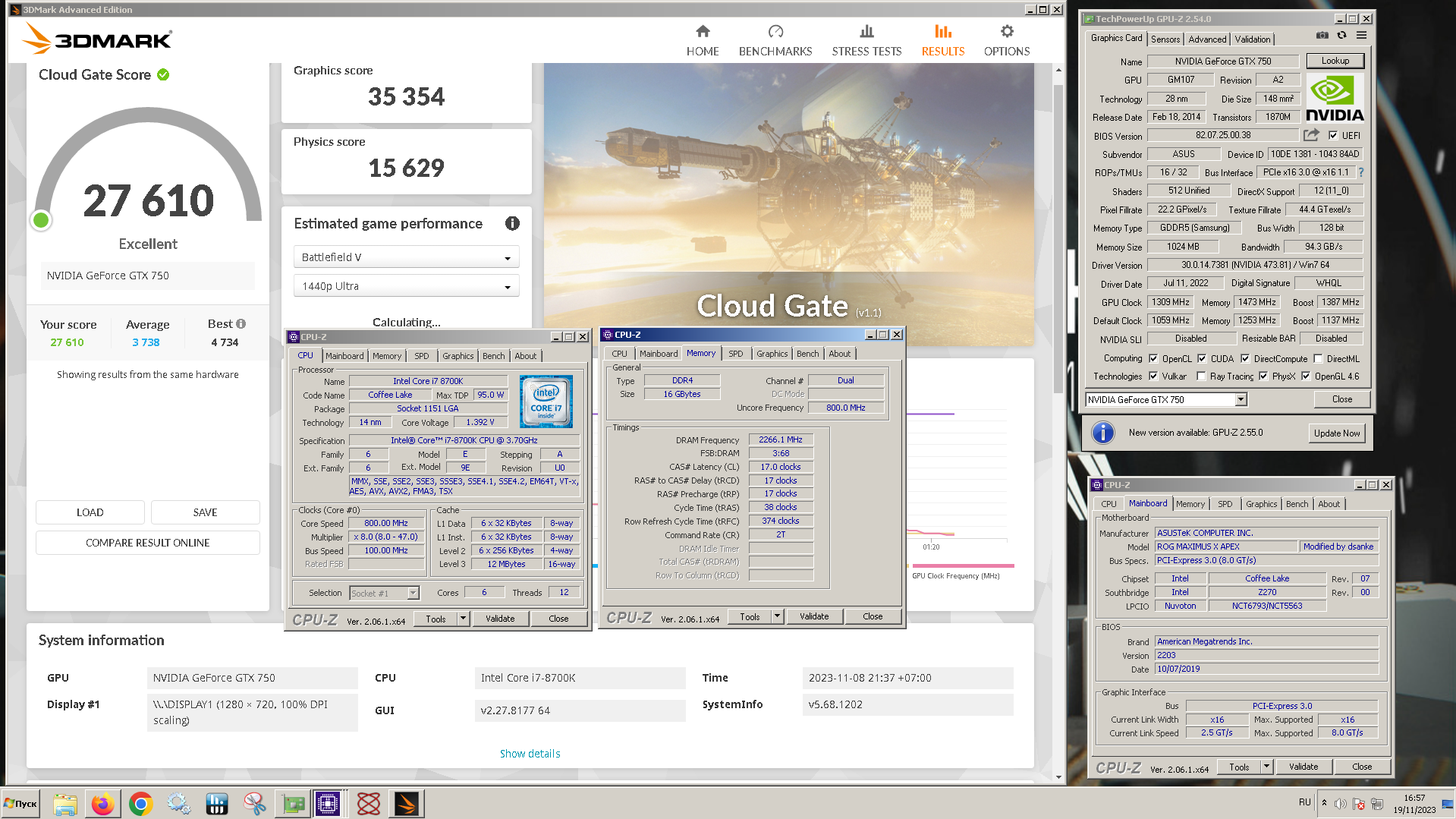This screenshot has width=1456, height=819.
Task: Open the red atom-shaped taskbar icon
Action: click(369, 804)
